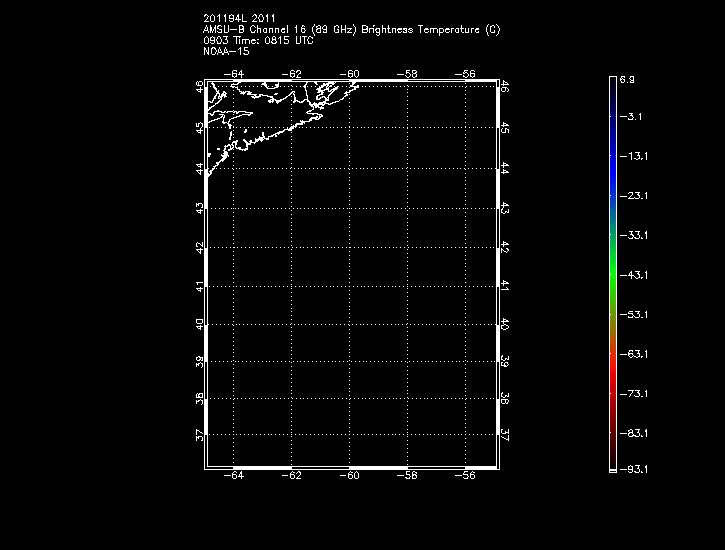
Task: Select the 6.9 colorbar maximum label
Action: (x=627, y=78)
